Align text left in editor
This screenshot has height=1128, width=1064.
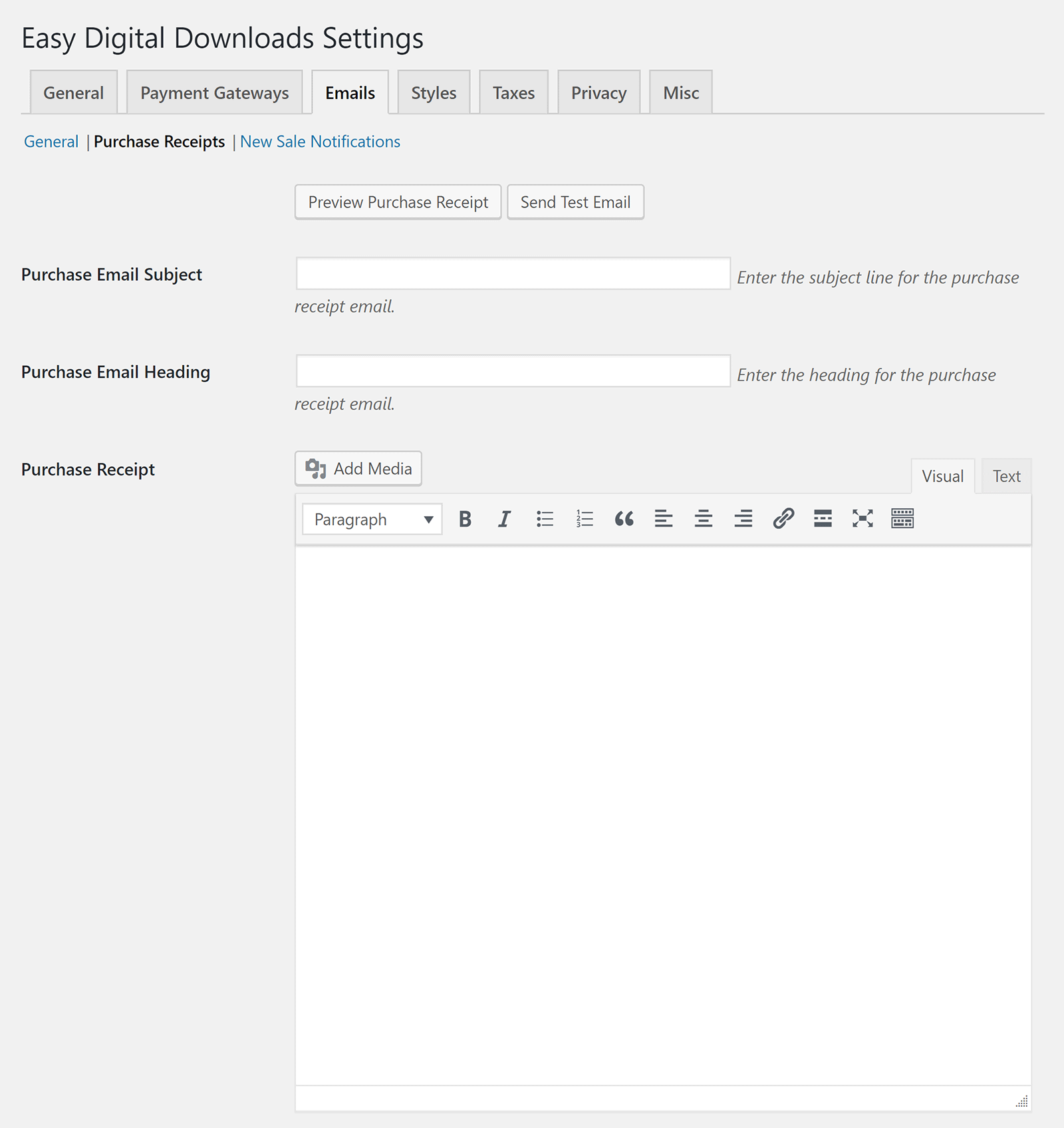pyautogui.click(x=664, y=519)
